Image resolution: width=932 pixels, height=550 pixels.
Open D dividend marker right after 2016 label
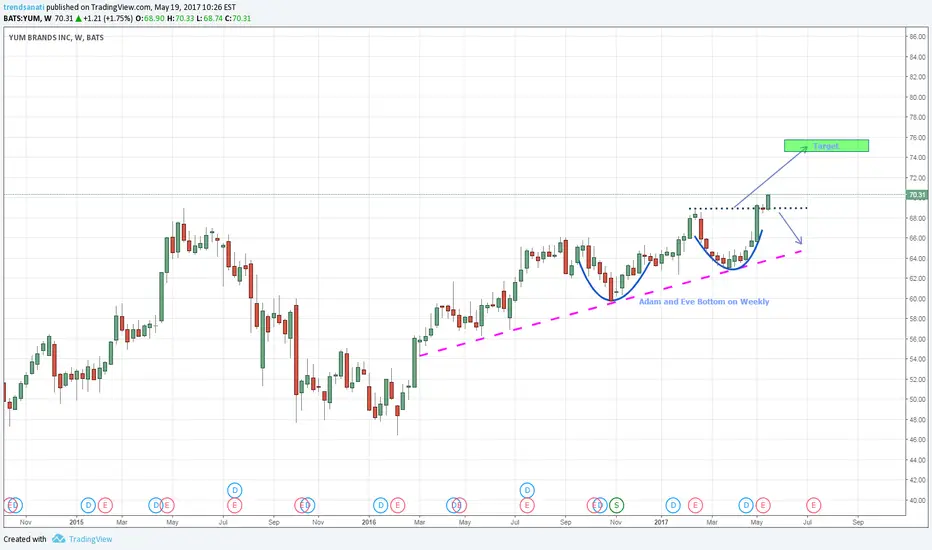(x=380, y=505)
